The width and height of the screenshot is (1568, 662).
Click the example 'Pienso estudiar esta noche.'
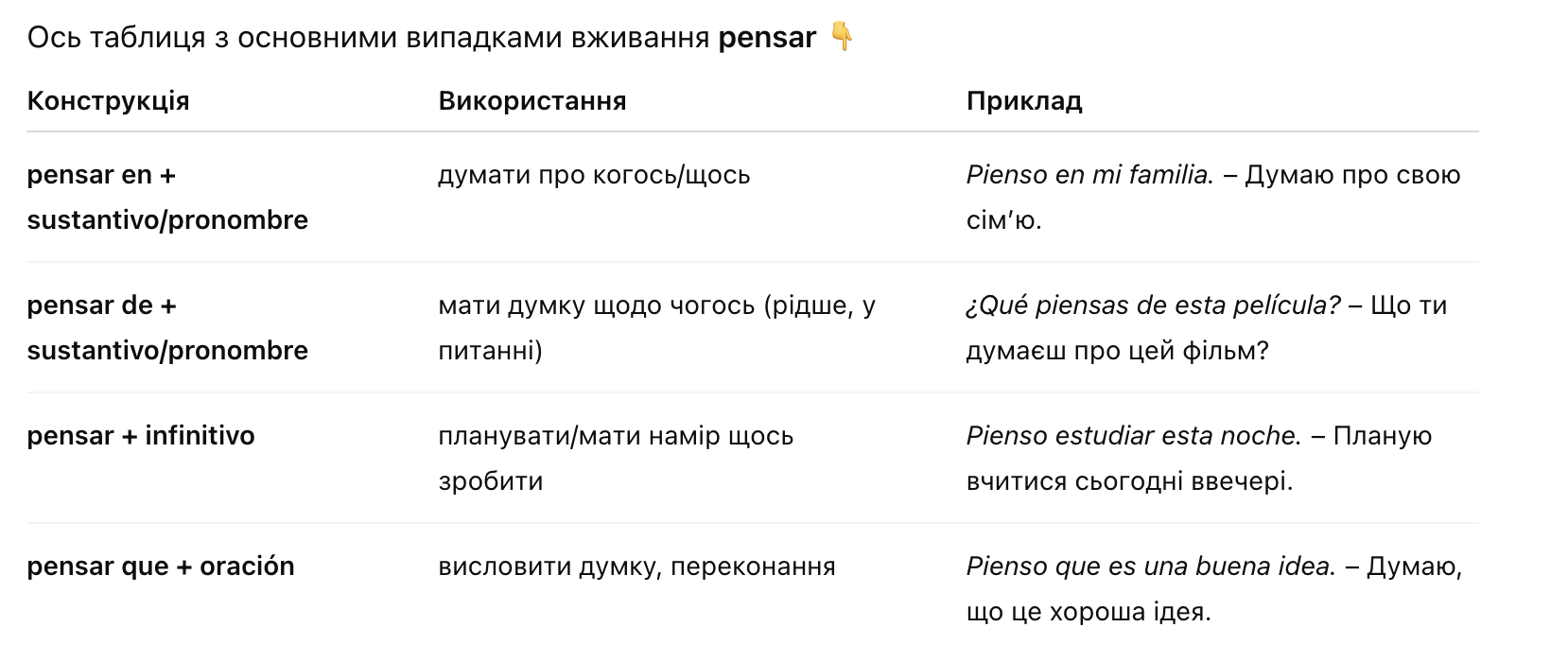[1133, 436]
